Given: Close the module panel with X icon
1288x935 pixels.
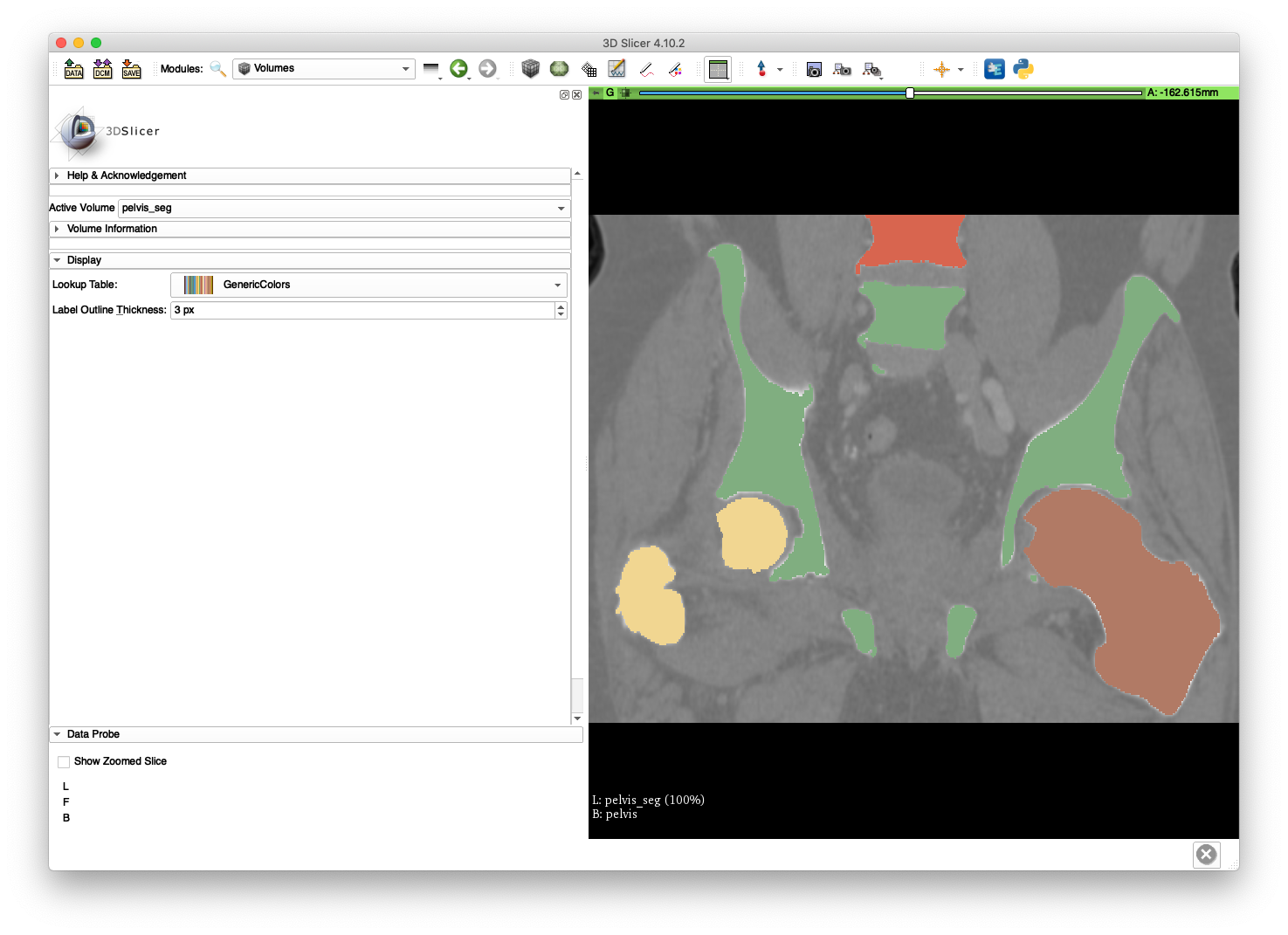Looking at the screenshot, I should point(576,94).
